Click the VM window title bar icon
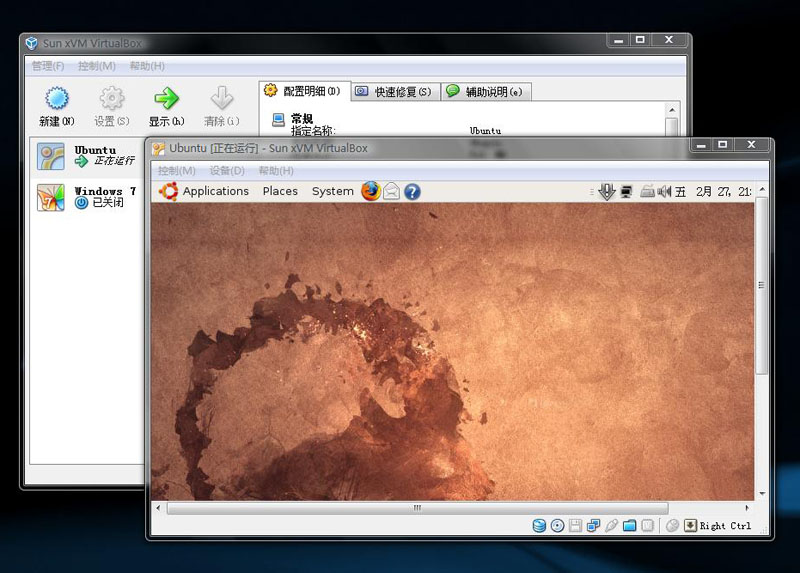This screenshot has width=800, height=573. pos(159,148)
